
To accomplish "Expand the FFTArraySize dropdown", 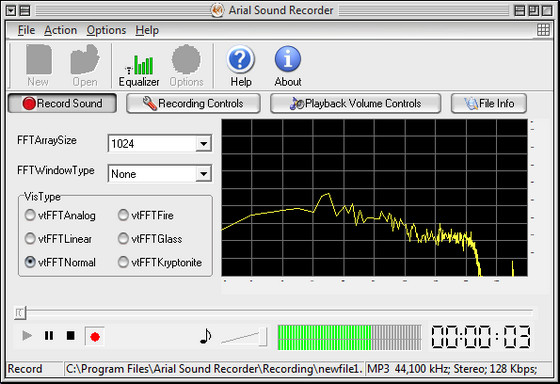I will coord(204,144).
